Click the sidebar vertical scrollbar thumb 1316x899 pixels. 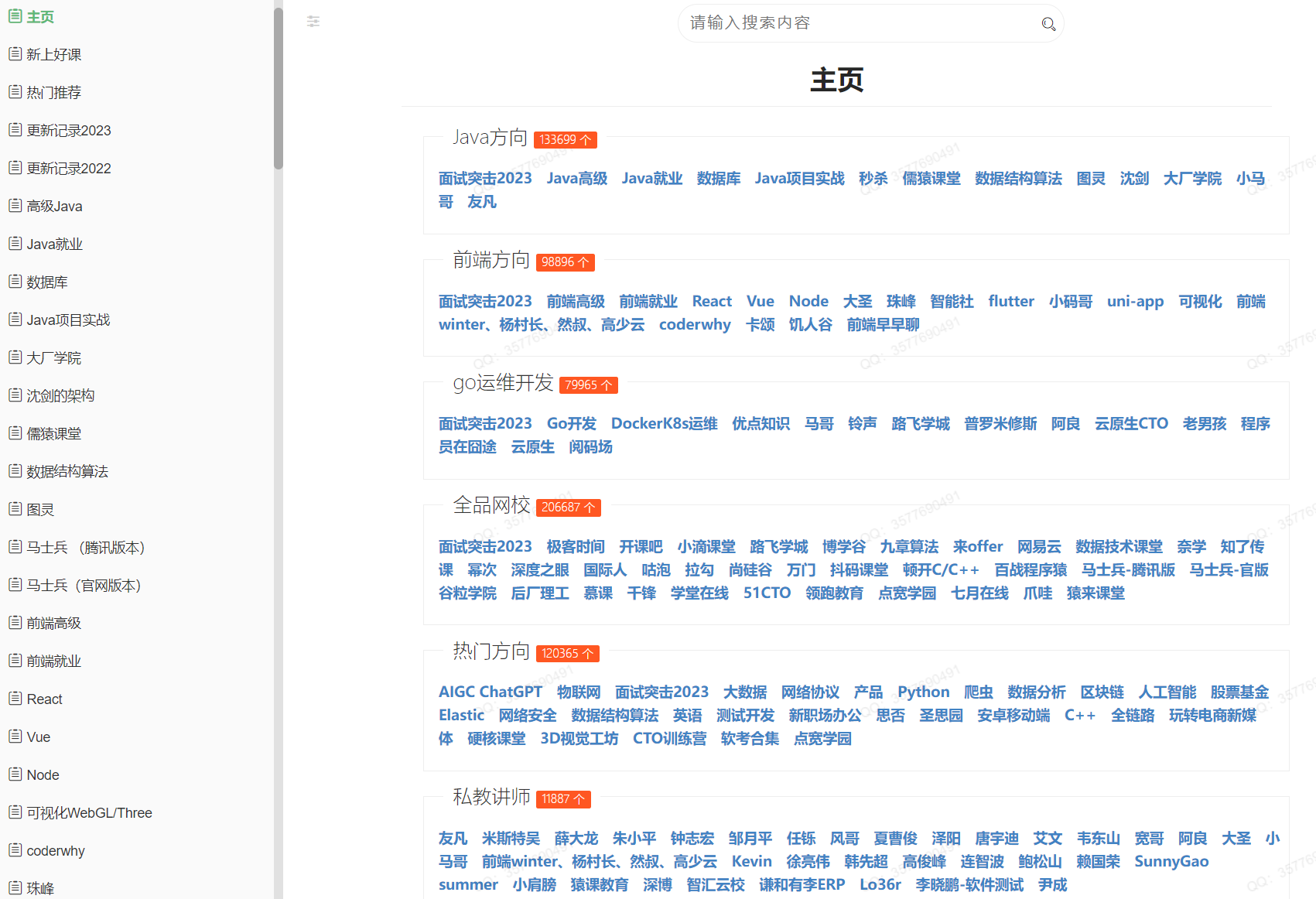click(279, 87)
